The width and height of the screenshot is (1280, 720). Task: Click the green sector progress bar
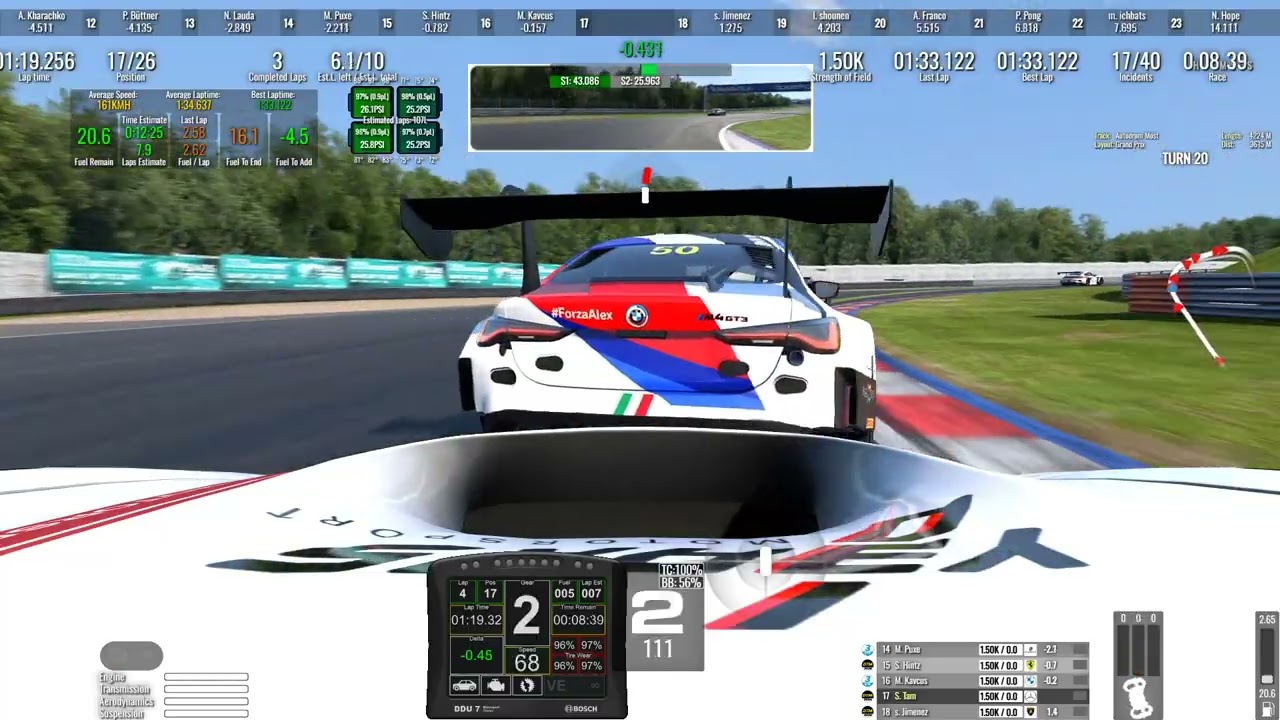click(x=649, y=70)
